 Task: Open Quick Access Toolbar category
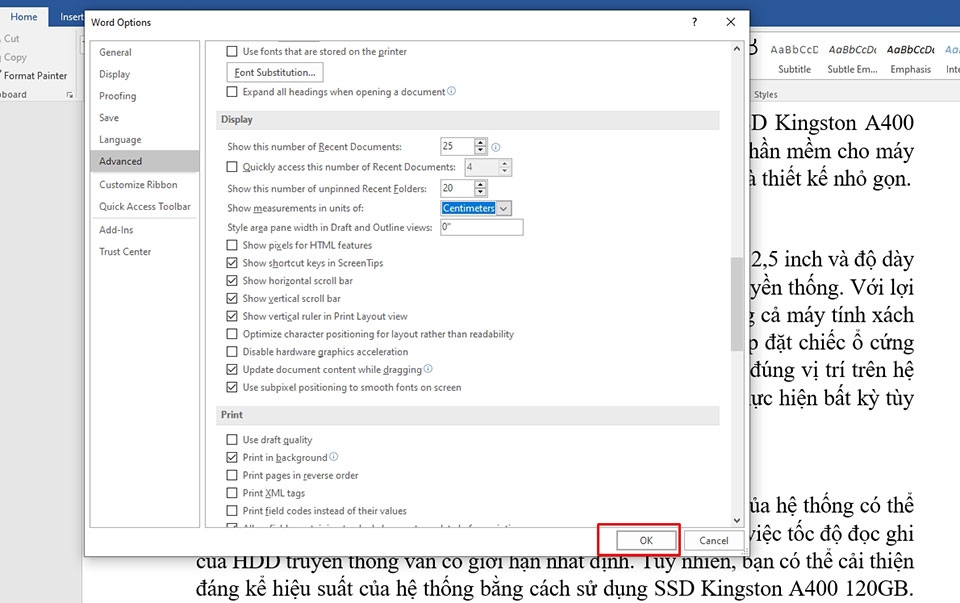coord(144,206)
